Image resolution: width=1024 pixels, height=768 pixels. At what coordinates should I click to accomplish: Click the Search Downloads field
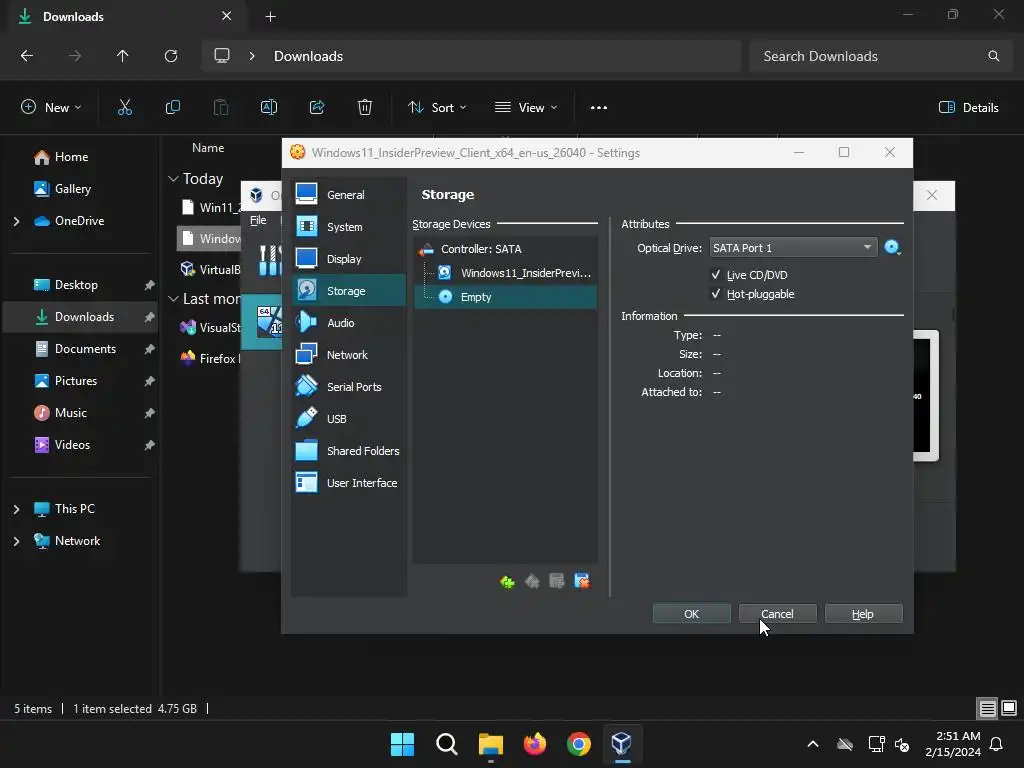coord(882,56)
